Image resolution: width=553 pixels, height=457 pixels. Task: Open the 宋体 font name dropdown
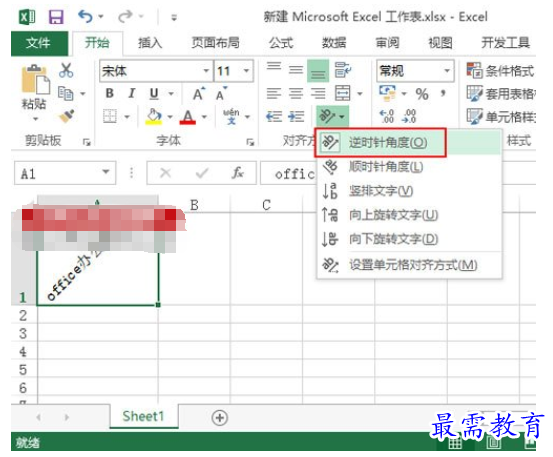point(206,71)
